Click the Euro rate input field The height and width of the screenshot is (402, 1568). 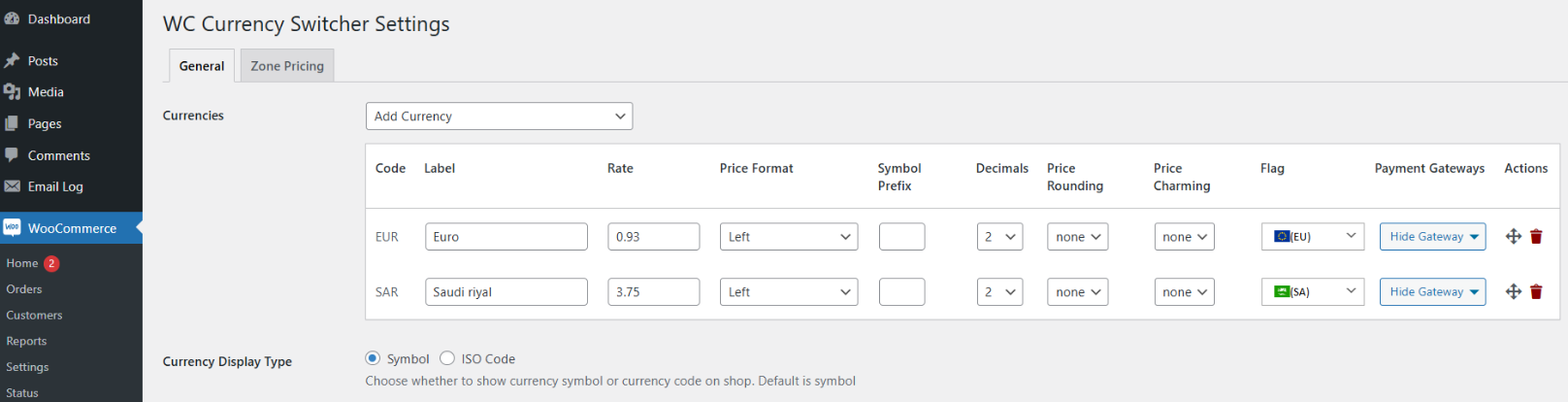click(653, 237)
